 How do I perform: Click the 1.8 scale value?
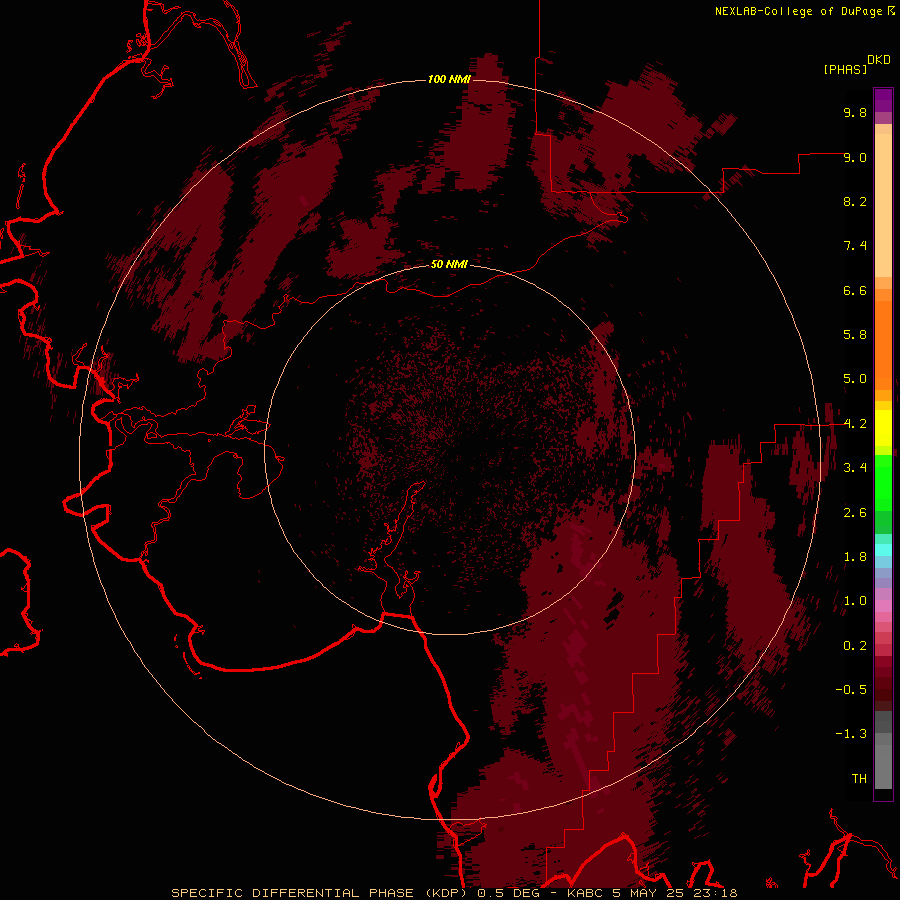855,557
